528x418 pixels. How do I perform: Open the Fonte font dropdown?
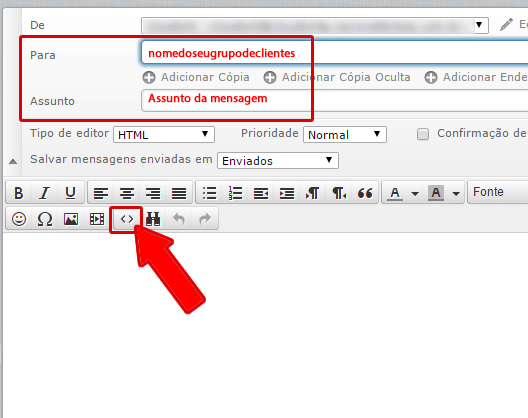click(498, 192)
